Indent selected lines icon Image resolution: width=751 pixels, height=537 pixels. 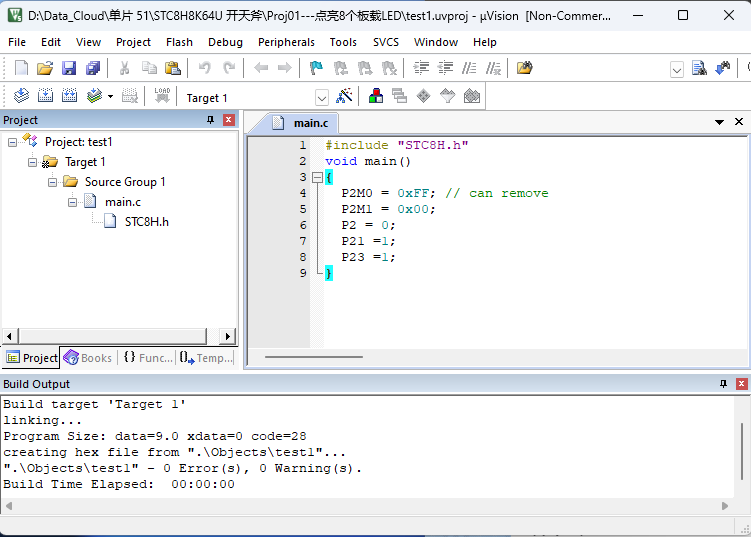pyautogui.click(x=421, y=68)
